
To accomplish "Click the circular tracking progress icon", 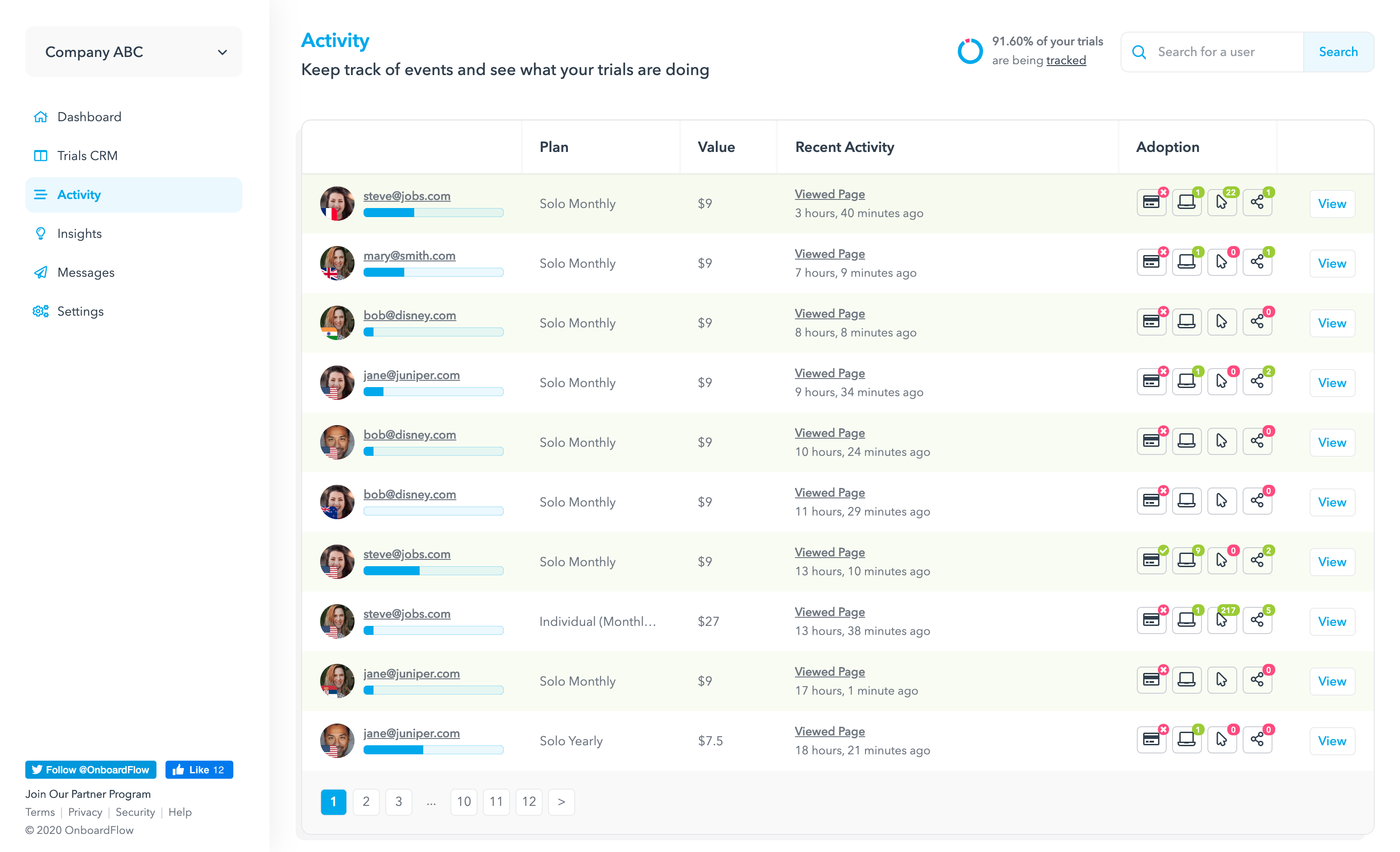I will [970, 52].
